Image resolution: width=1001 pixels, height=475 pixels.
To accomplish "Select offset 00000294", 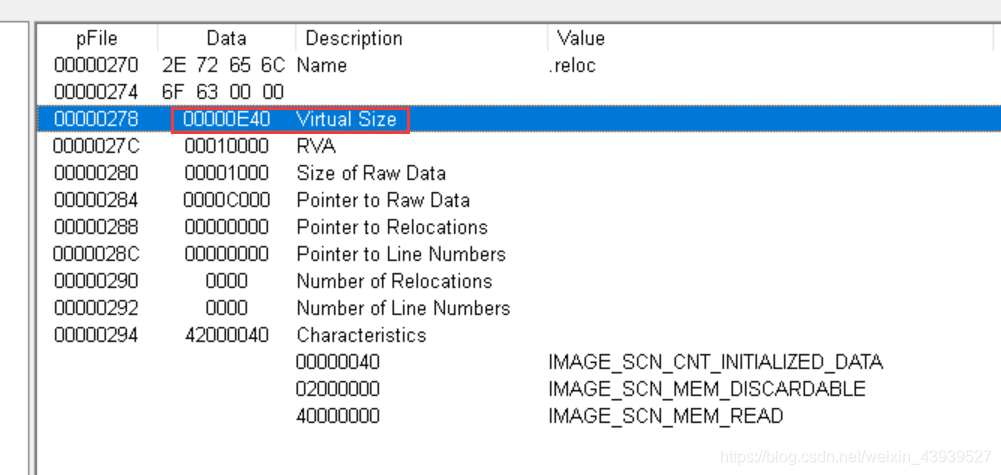I will (96, 335).
